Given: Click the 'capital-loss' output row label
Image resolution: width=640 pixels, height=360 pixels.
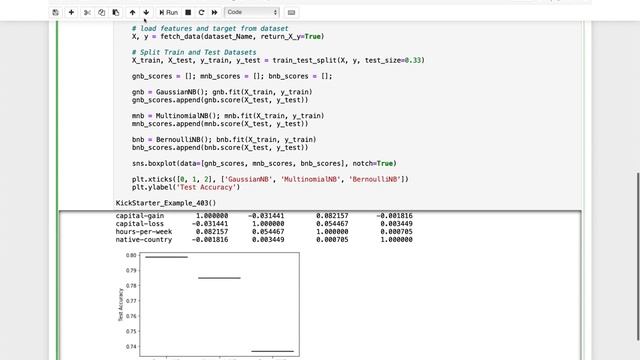Looking at the screenshot, I should [x=140, y=224].
